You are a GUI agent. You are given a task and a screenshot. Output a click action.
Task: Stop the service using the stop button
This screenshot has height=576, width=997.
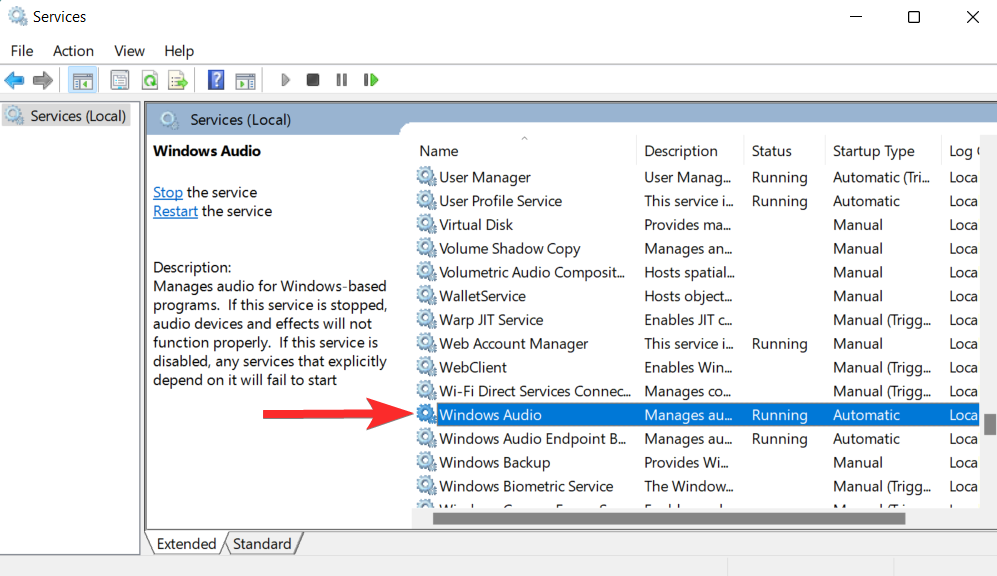pos(312,80)
